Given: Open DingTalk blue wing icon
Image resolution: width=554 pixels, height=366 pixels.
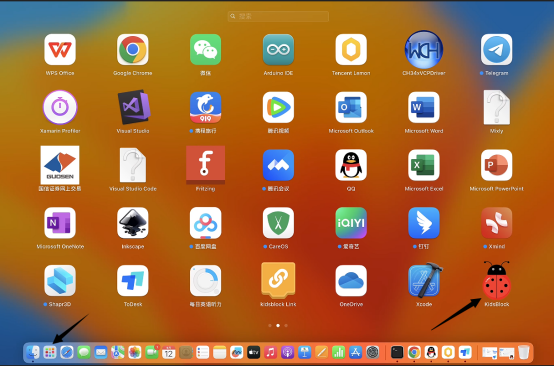Looking at the screenshot, I should click(424, 223).
